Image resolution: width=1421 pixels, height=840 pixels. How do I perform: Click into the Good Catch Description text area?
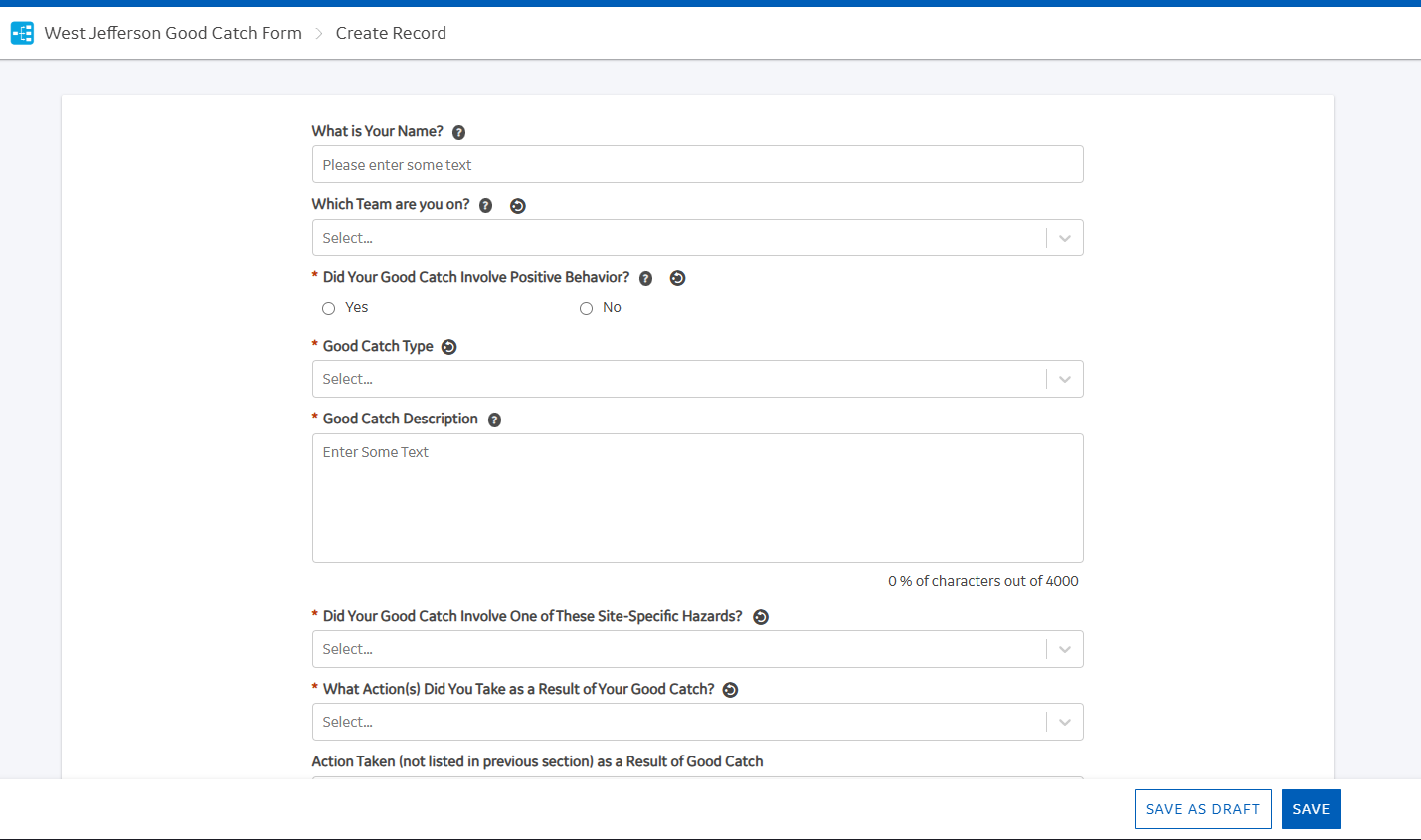(697, 497)
